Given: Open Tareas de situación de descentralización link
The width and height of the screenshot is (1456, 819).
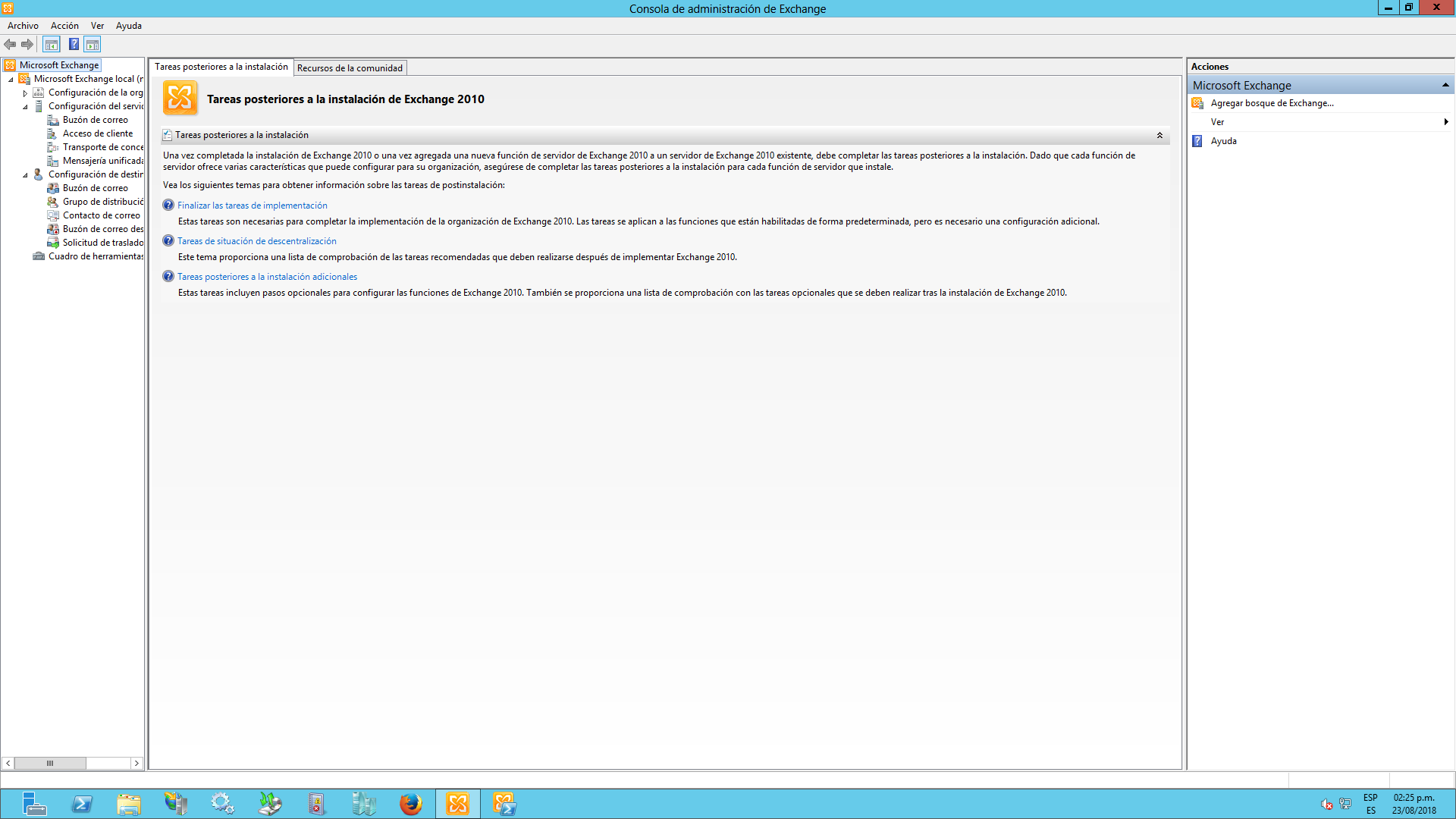Looking at the screenshot, I should pyautogui.click(x=257, y=241).
